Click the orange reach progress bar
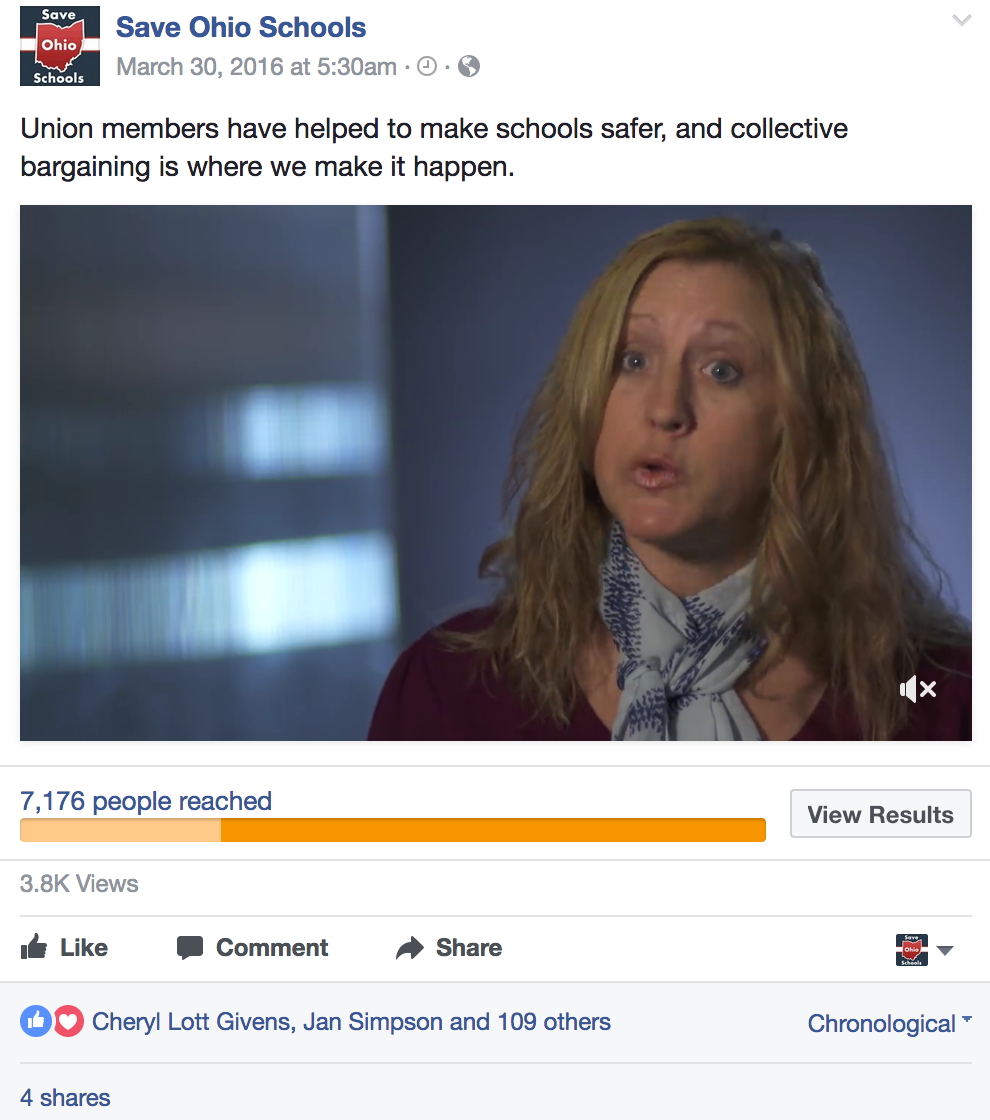 tap(393, 830)
